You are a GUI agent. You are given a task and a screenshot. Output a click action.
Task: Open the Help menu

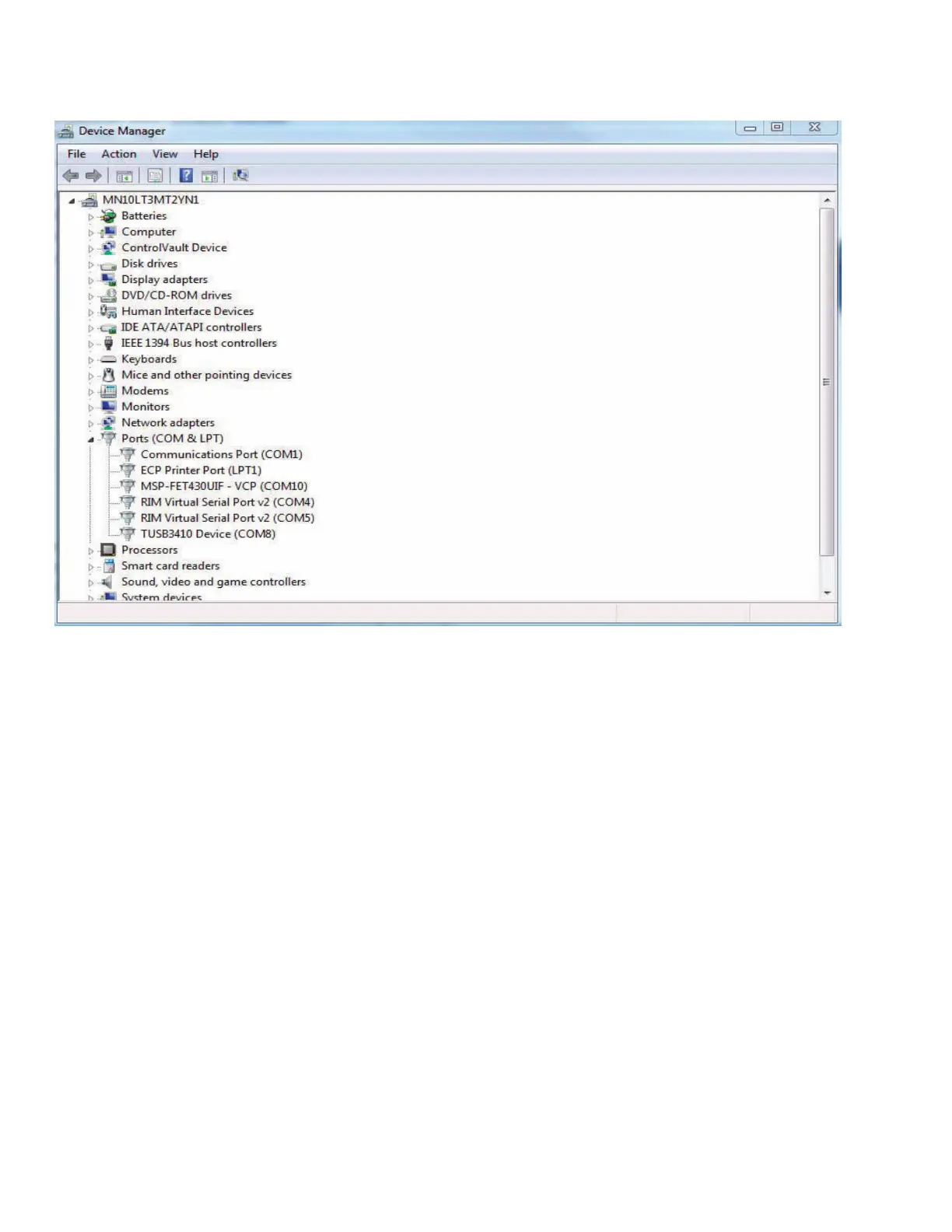click(x=206, y=154)
